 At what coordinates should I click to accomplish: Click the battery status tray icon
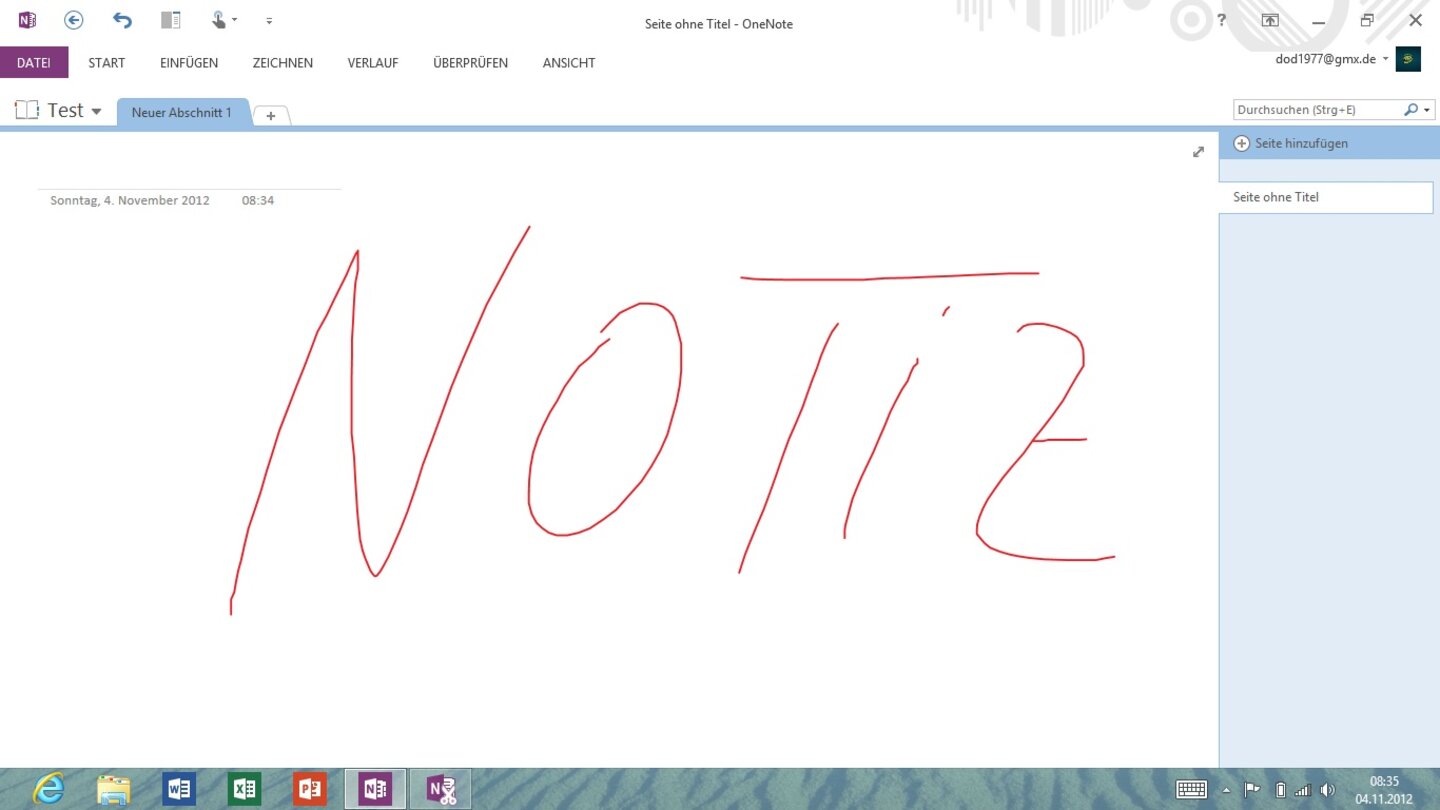point(1280,789)
